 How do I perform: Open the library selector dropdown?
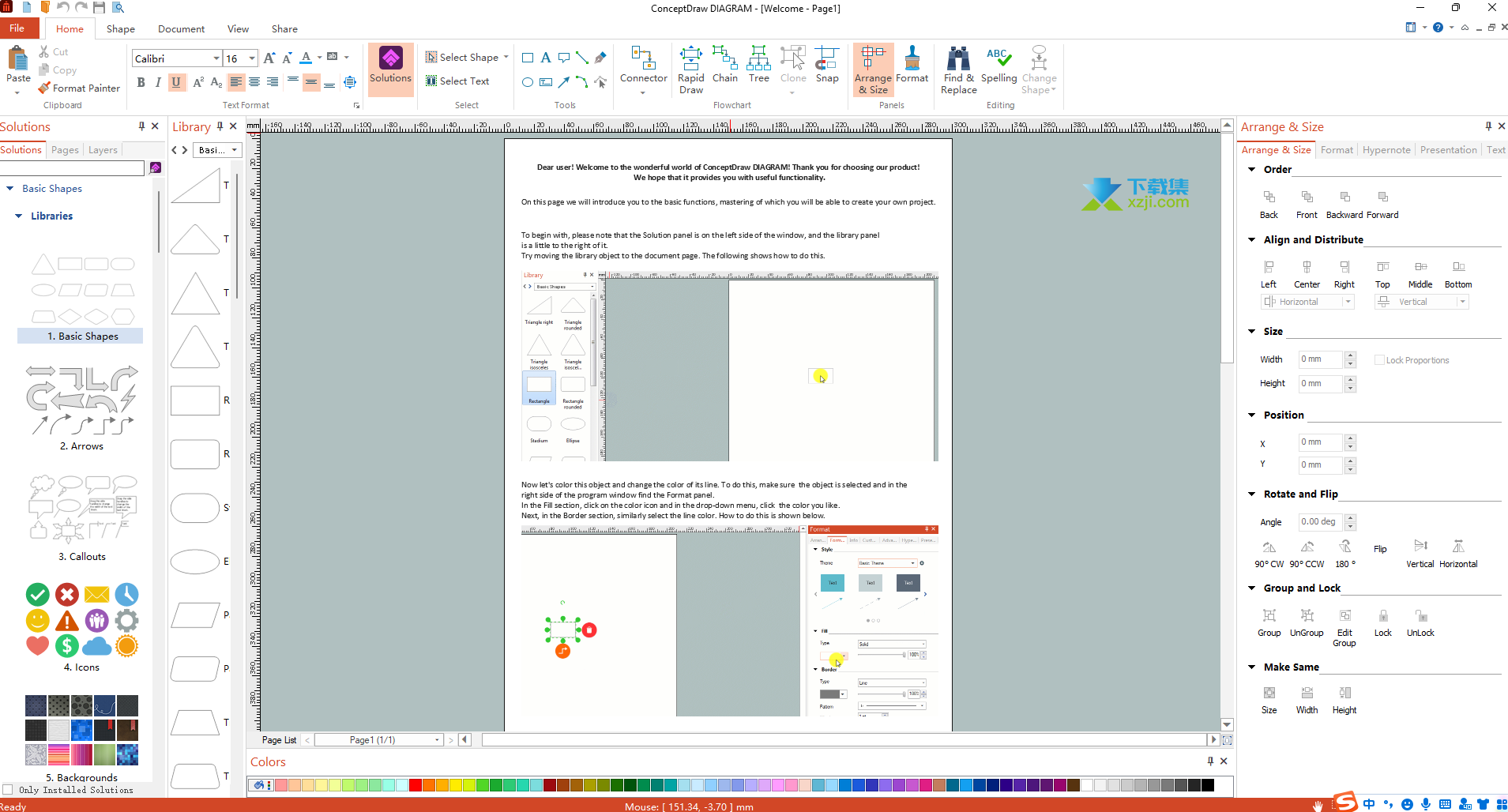pyautogui.click(x=217, y=150)
